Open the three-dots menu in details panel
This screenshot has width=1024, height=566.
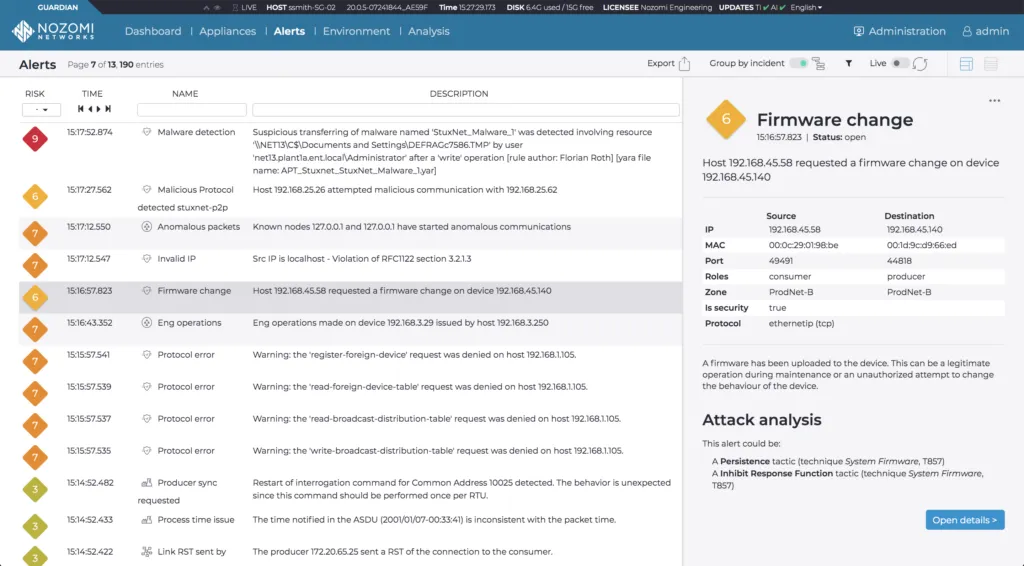994,101
